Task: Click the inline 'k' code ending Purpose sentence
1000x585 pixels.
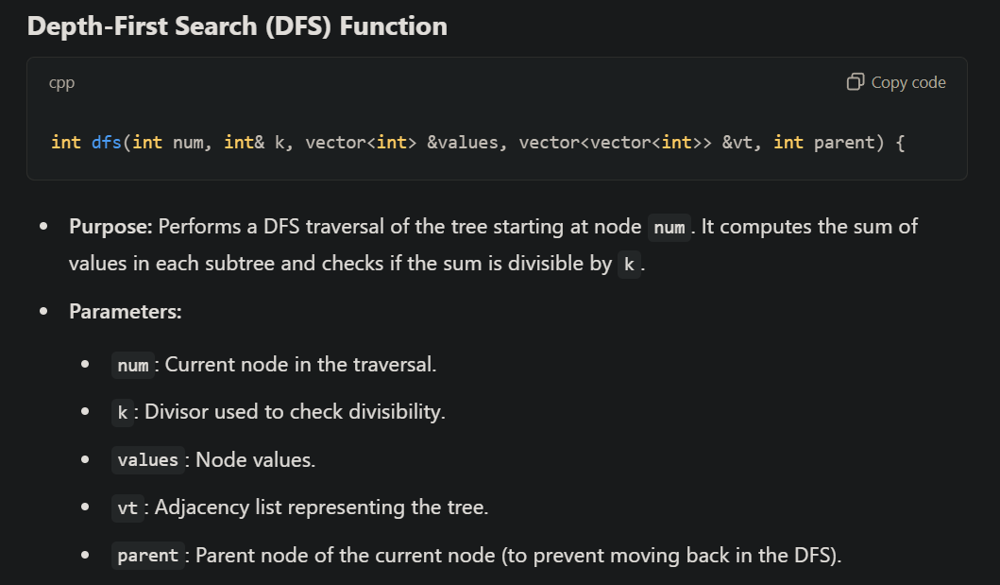Action: [x=629, y=265]
